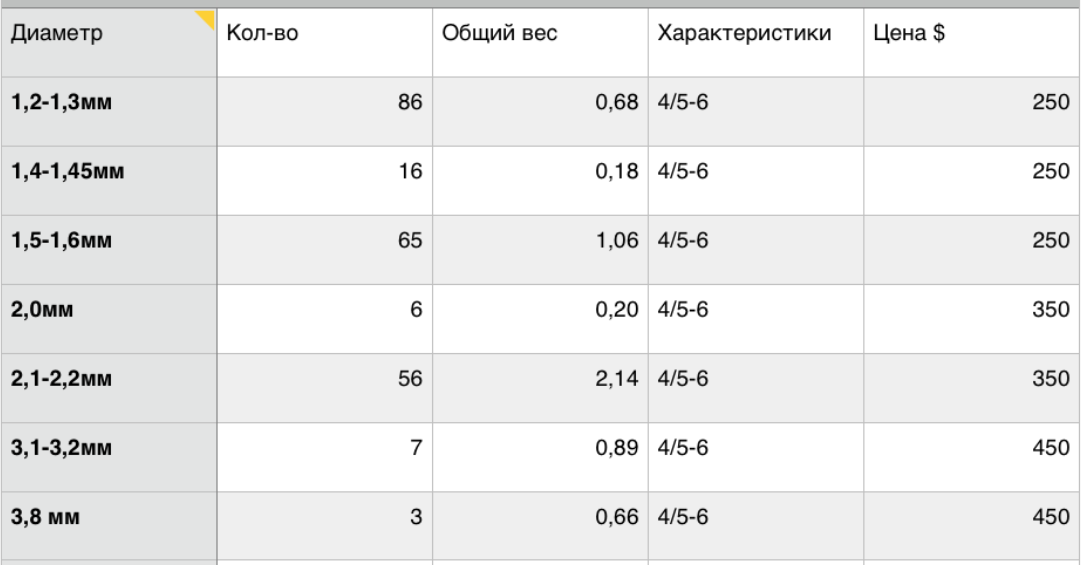The image size is (1086, 565).
Task: Select the Характеристики header cell
Action: pos(756,40)
